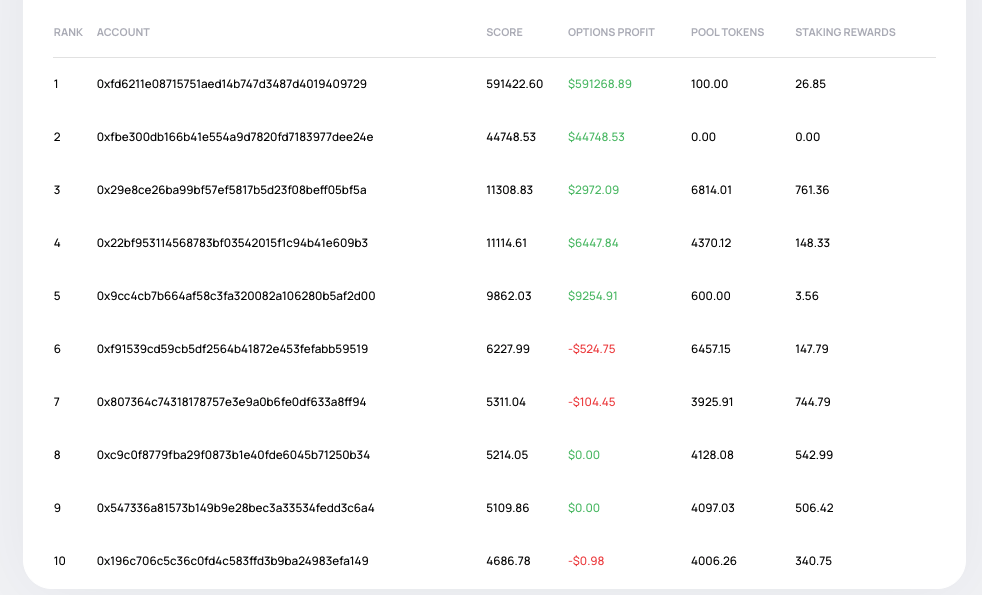
Task: Click rank number 5
Action: tap(57, 296)
